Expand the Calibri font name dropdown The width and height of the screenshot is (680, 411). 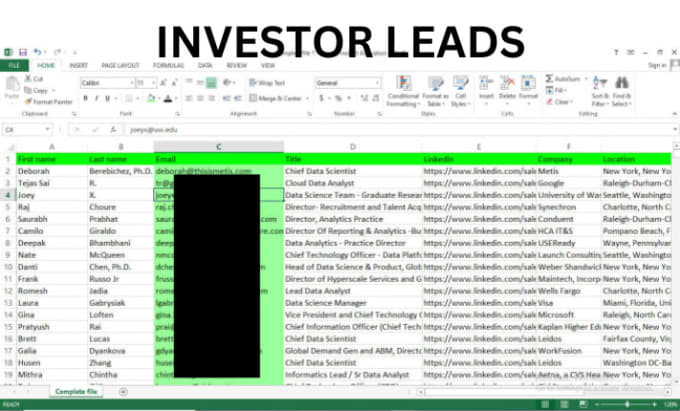(132, 83)
